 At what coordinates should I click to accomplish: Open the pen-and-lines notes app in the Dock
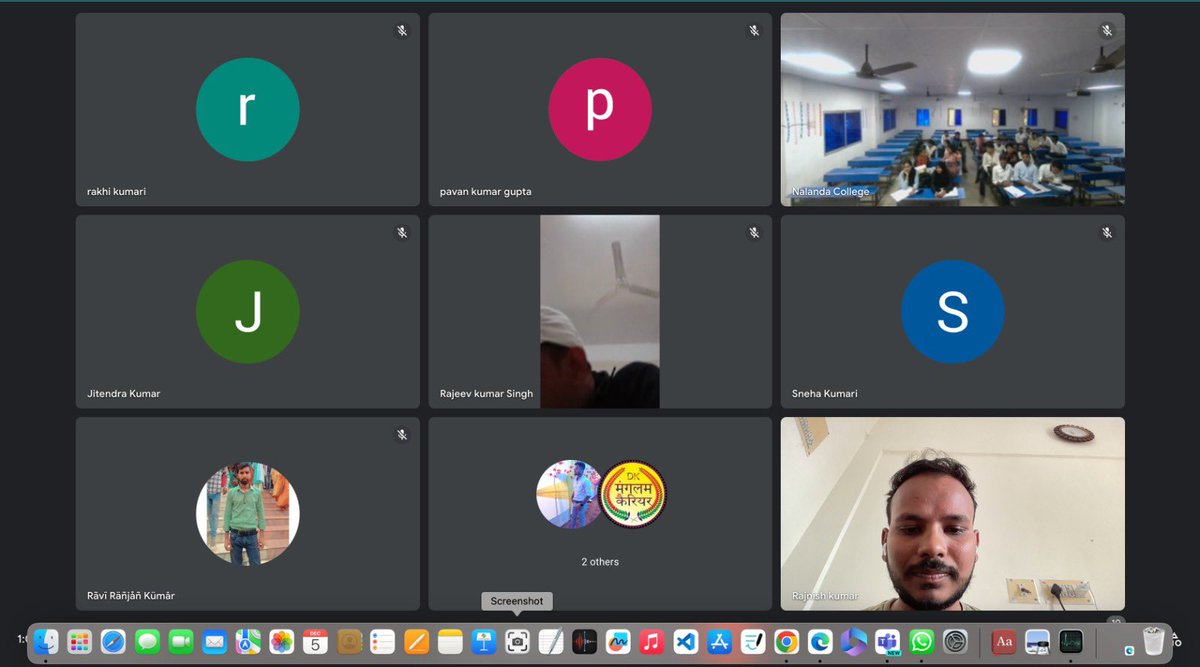tap(753, 641)
